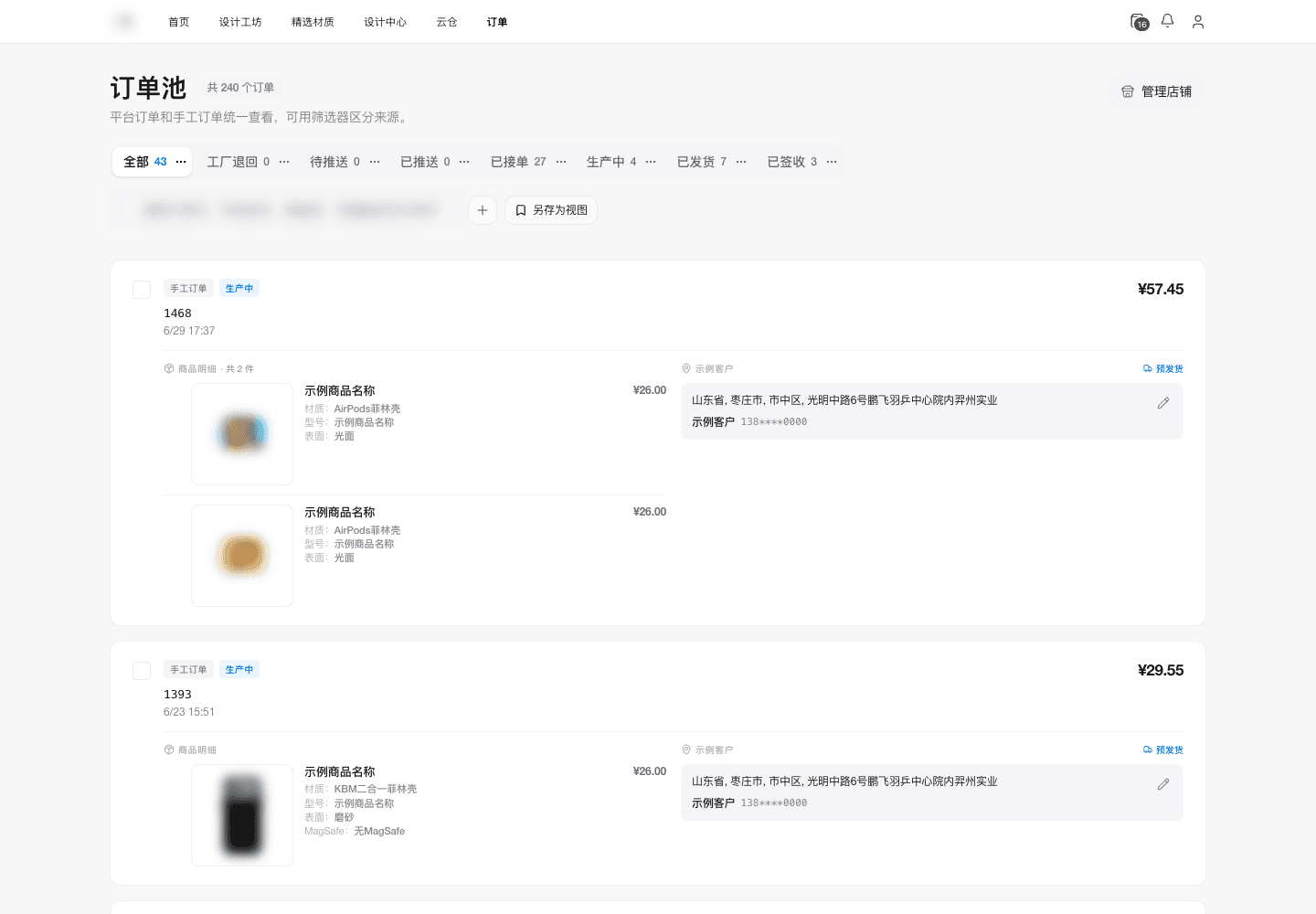Click 无MagSafe value in order 1393

point(379,831)
